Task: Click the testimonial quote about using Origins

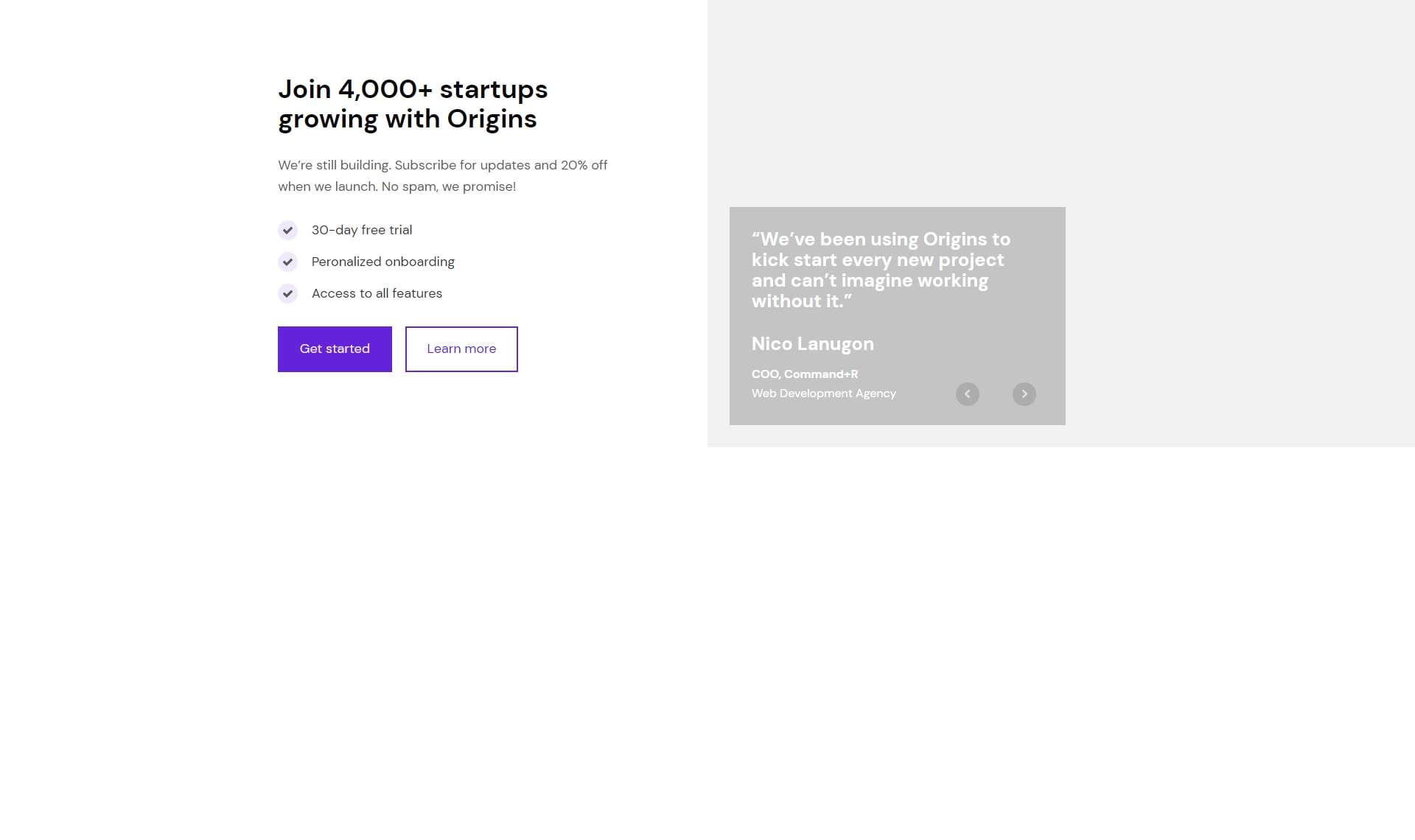Action: 881,270
